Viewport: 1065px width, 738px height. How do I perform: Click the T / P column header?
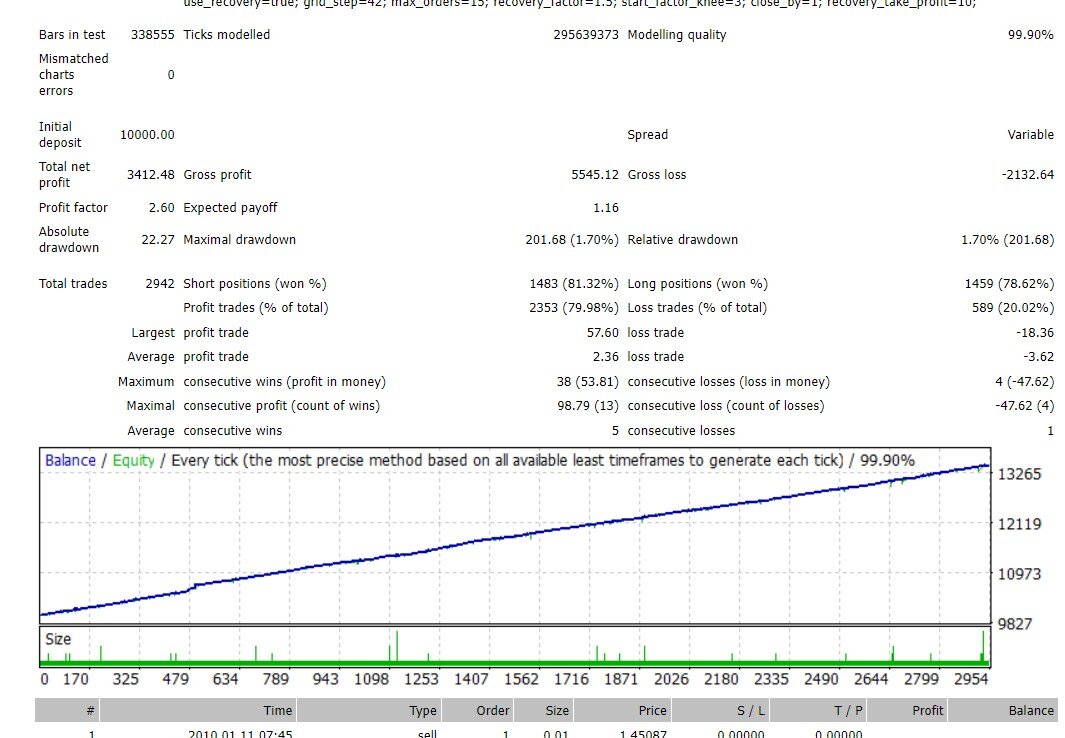pos(817,710)
